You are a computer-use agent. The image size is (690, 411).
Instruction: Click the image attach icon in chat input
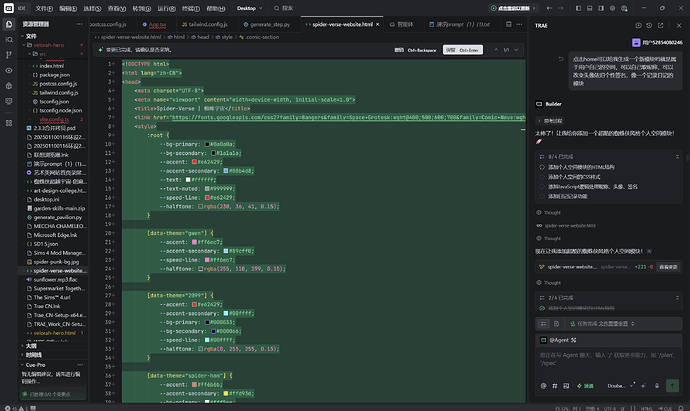tap(566, 385)
